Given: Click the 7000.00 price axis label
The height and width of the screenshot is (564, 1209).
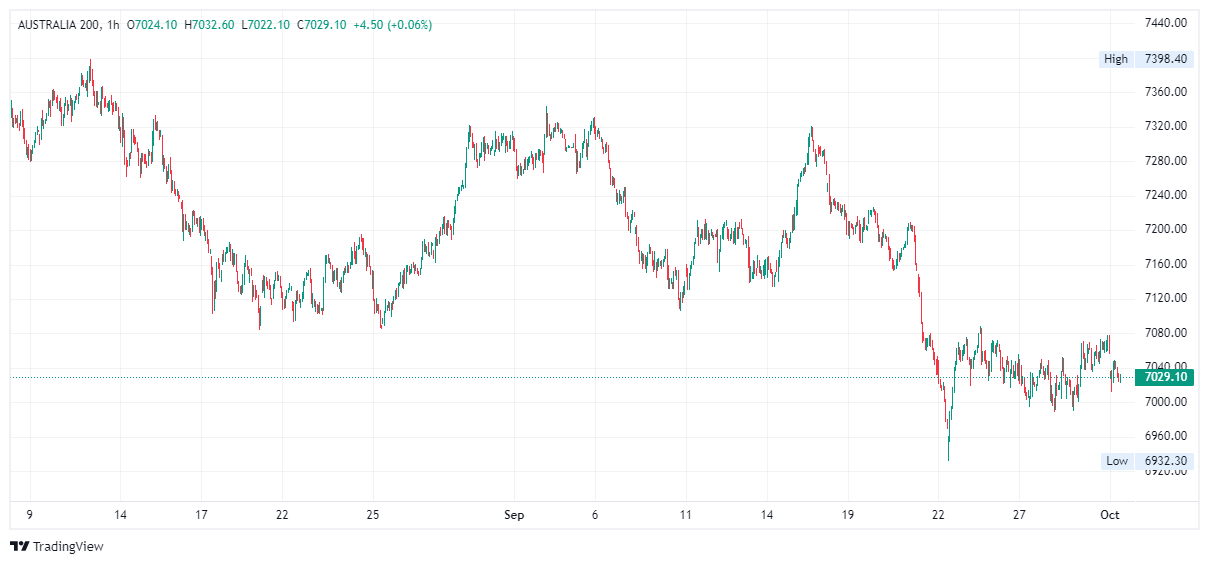Looking at the screenshot, I should [x=1165, y=402].
